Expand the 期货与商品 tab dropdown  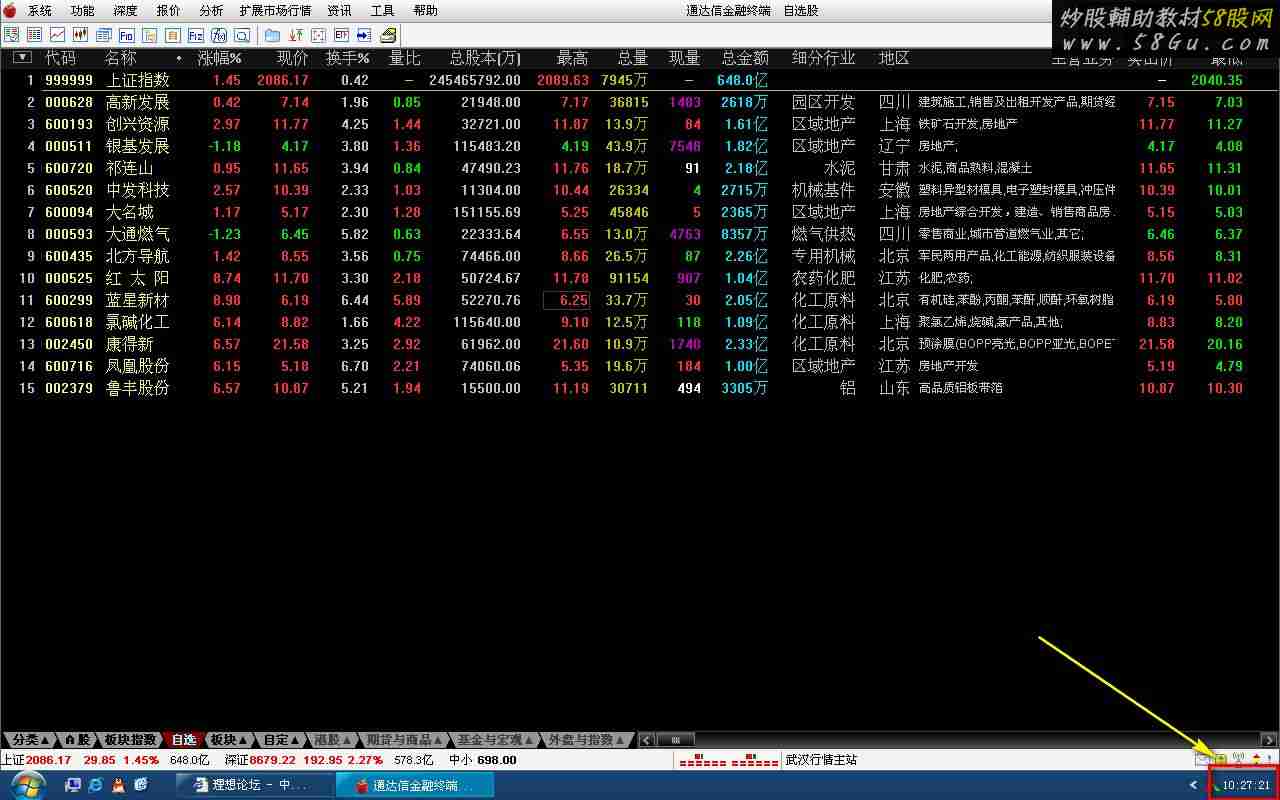pos(438,740)
